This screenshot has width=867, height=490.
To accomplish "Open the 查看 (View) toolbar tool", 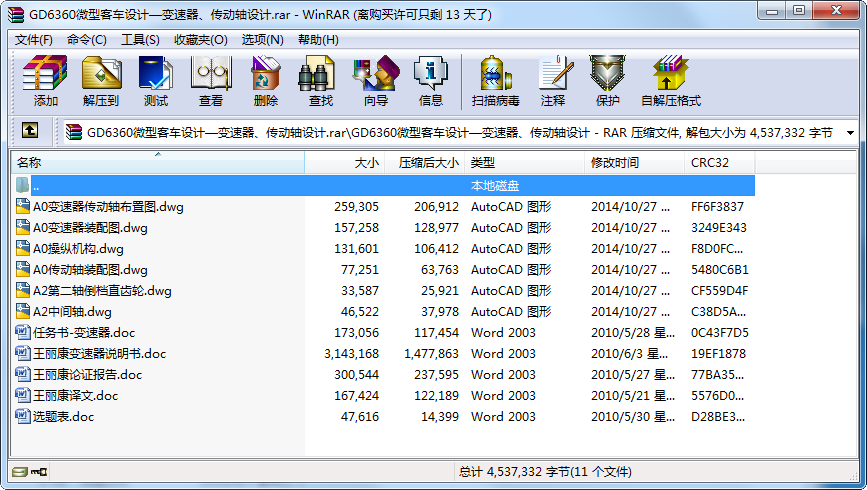I will coord(210,81).
